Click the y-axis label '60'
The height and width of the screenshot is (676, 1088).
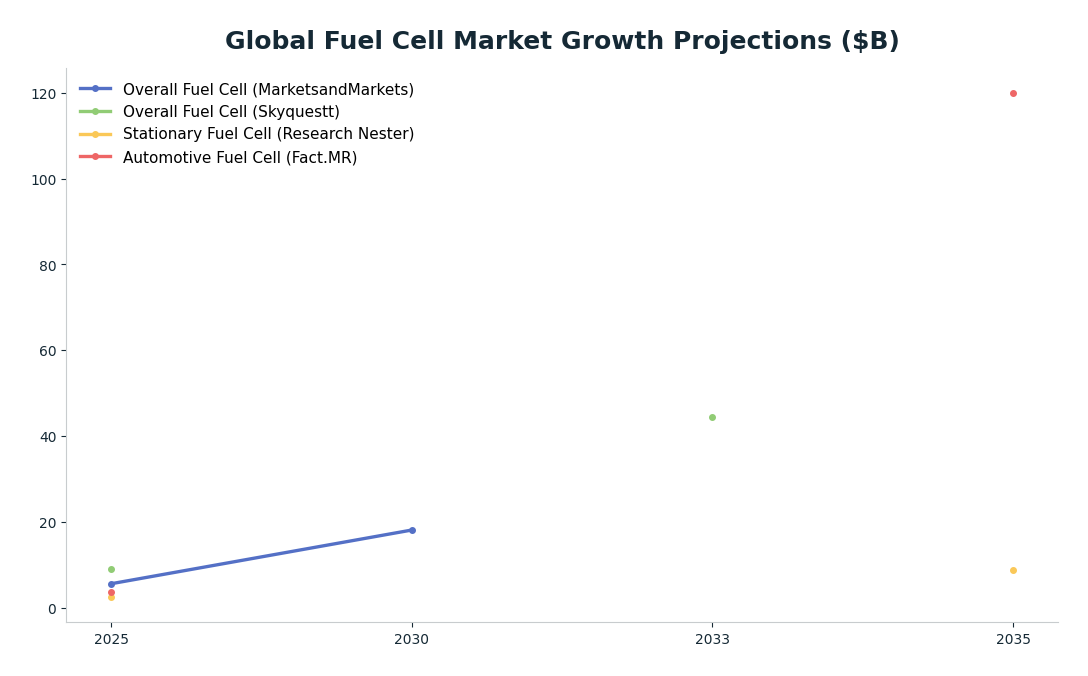point(48,352)
